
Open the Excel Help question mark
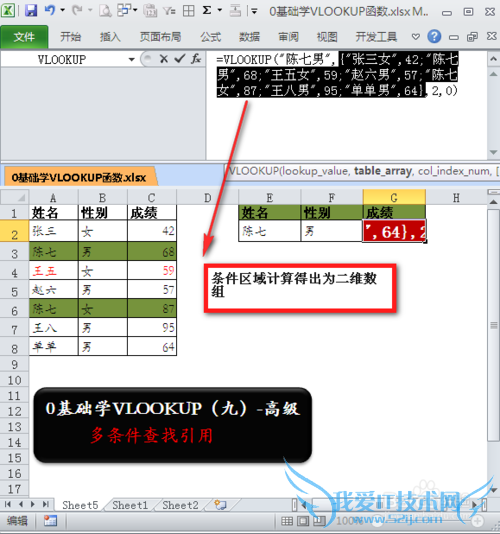[x=434, y=36]
